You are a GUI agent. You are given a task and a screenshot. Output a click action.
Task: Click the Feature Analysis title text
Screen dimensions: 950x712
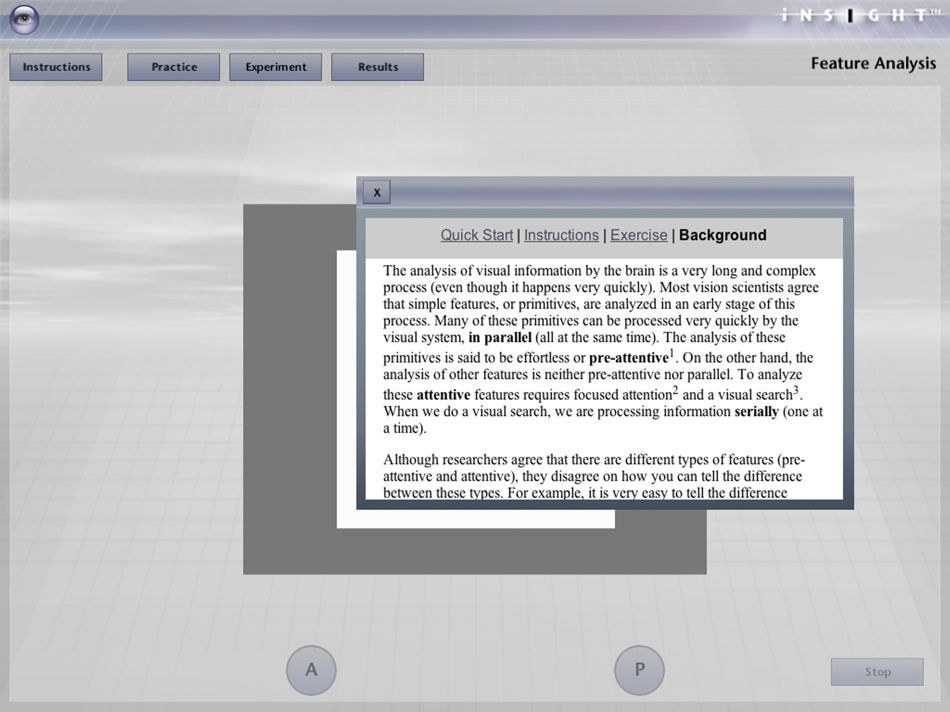point(873,64)
